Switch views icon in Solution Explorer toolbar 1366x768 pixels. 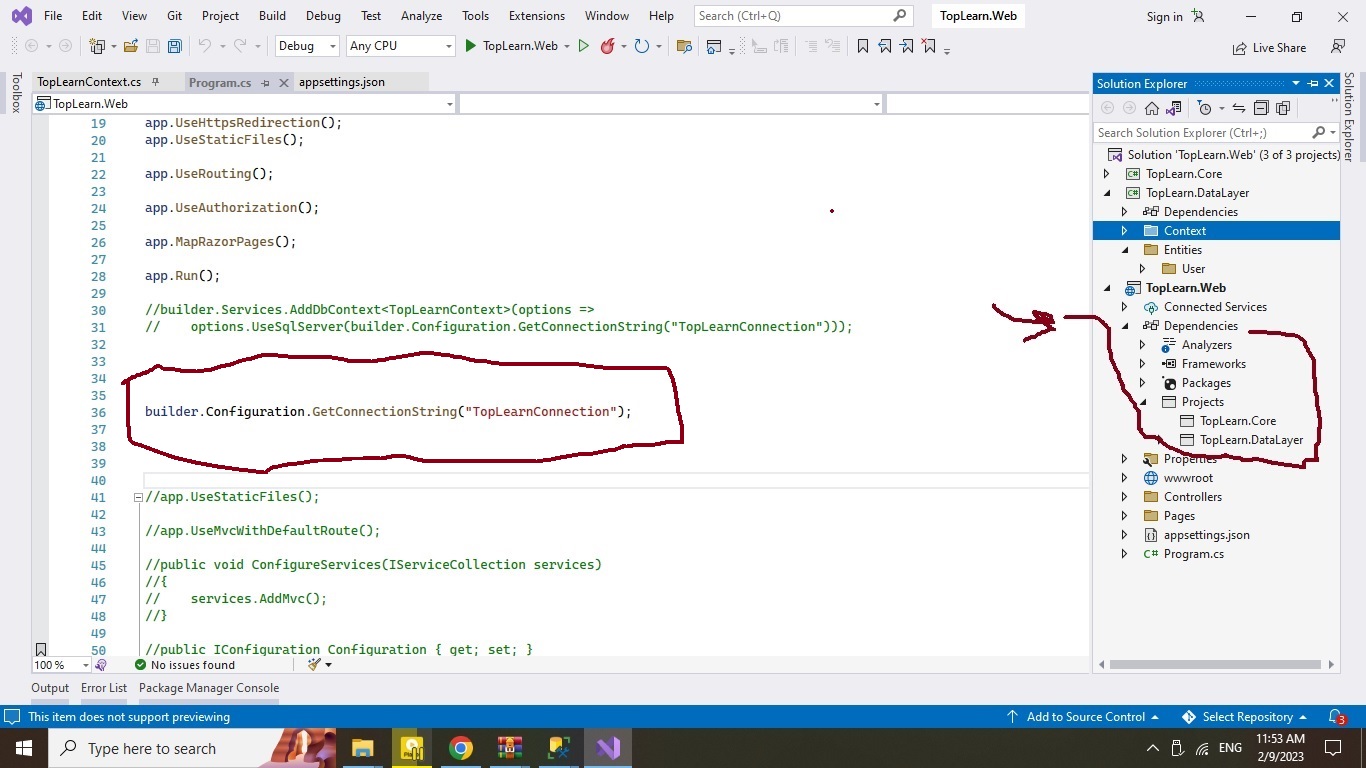click(x=1174, y=108)
